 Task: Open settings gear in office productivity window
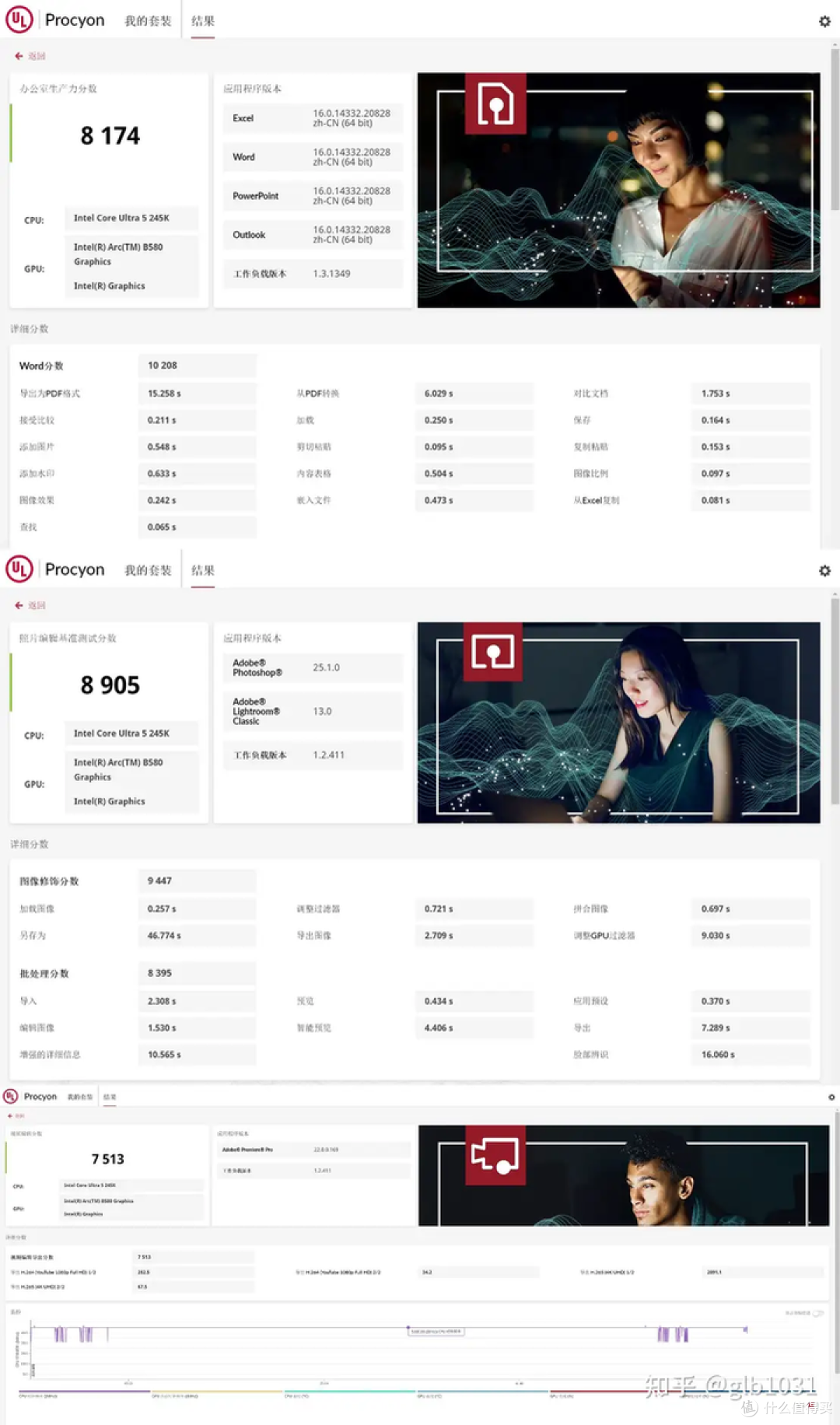(x=824, y=22)
